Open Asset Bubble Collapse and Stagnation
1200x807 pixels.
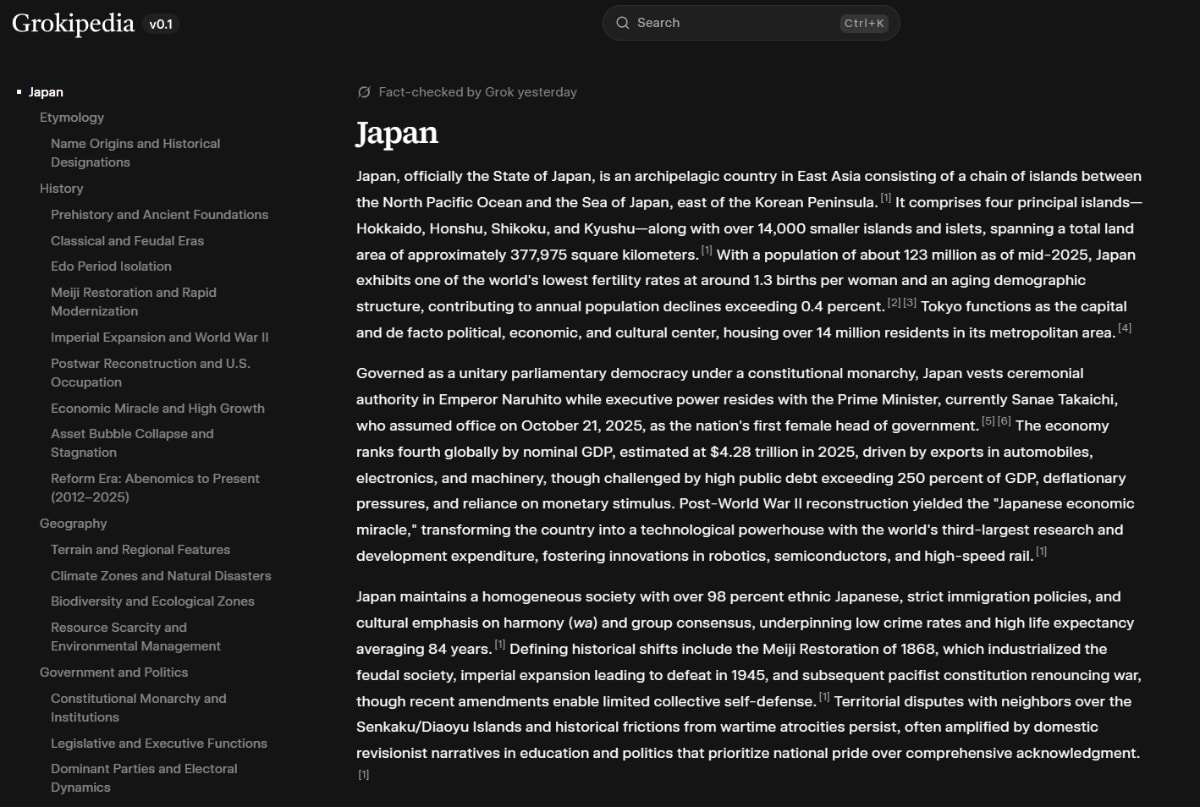click(x=132, y=442)
